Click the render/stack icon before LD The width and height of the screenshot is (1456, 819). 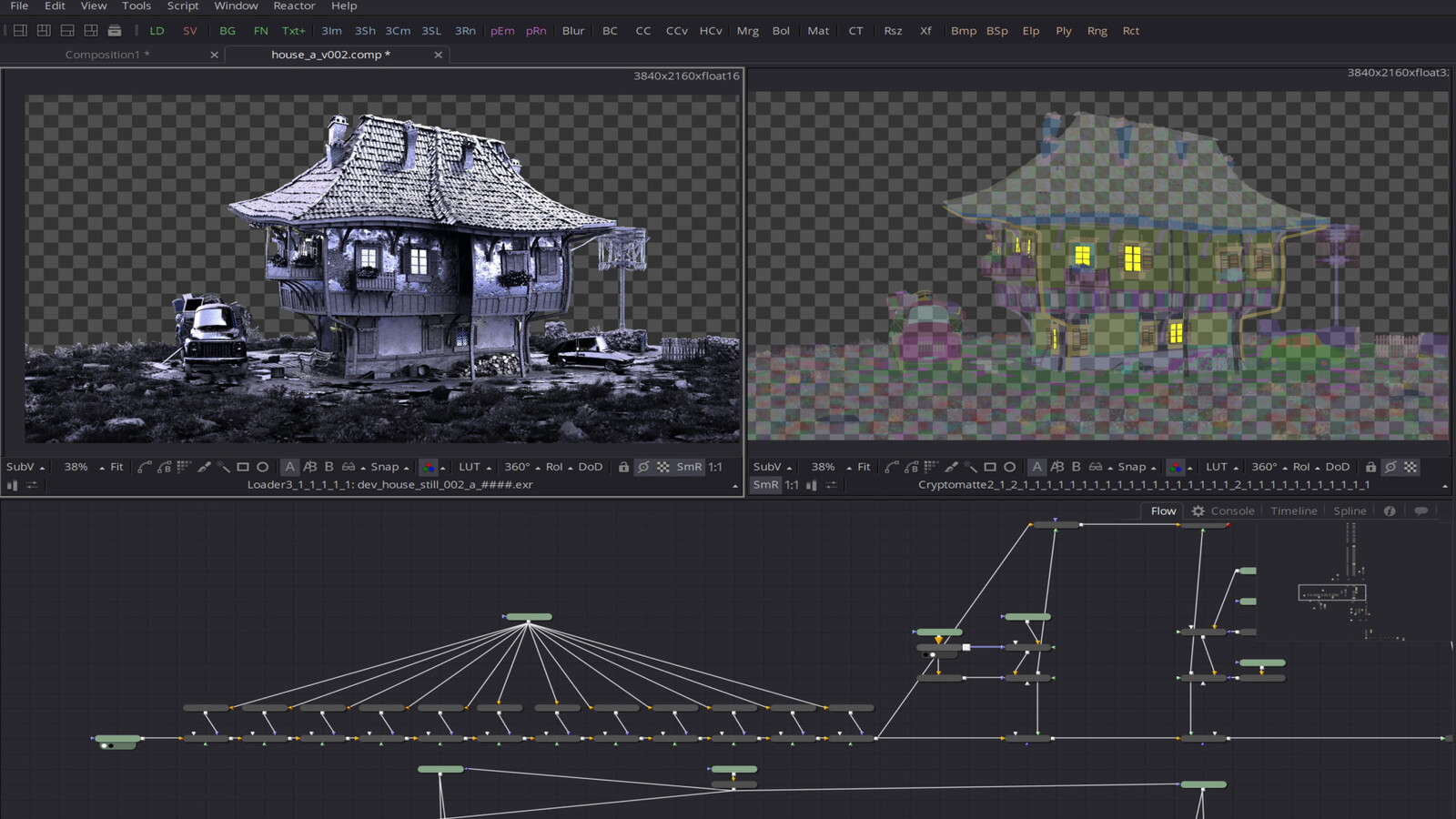click(115, 30)
